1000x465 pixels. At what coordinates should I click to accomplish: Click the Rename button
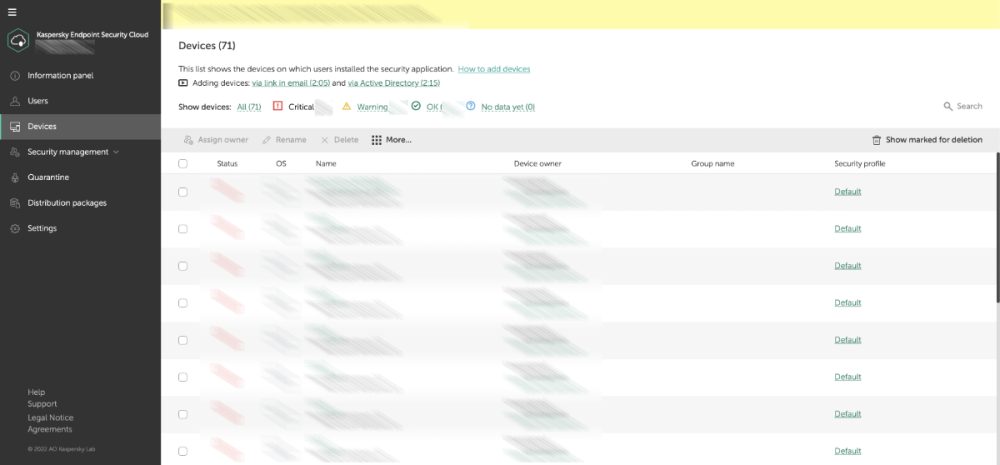[x=284, y=140]
